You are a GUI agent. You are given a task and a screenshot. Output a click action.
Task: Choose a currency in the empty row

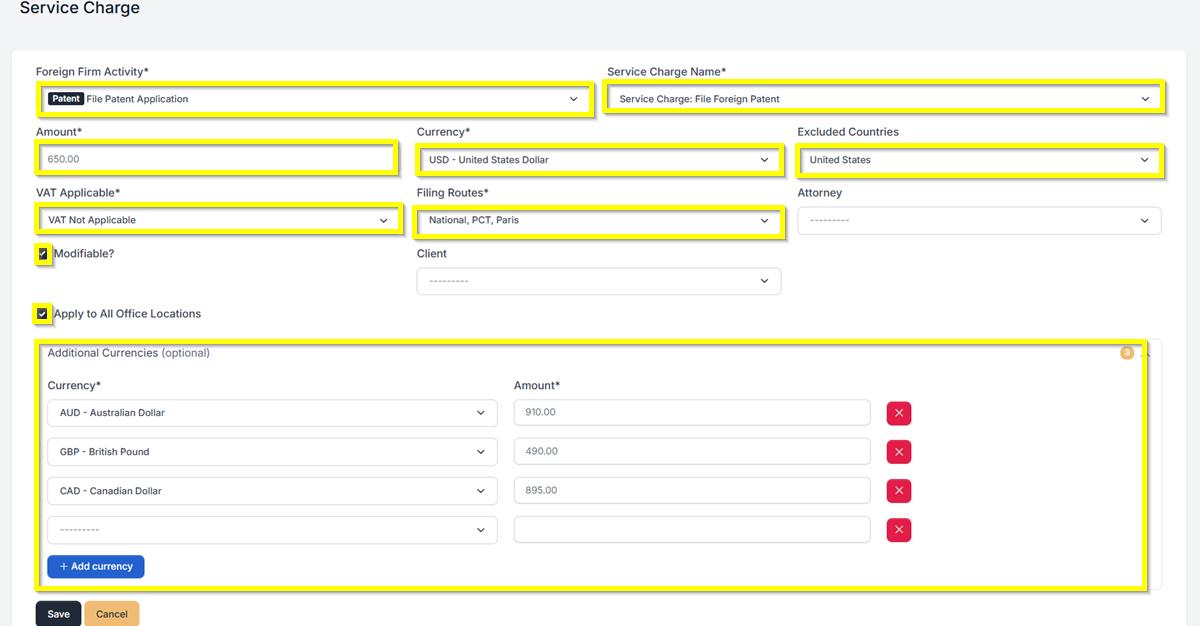272,530
